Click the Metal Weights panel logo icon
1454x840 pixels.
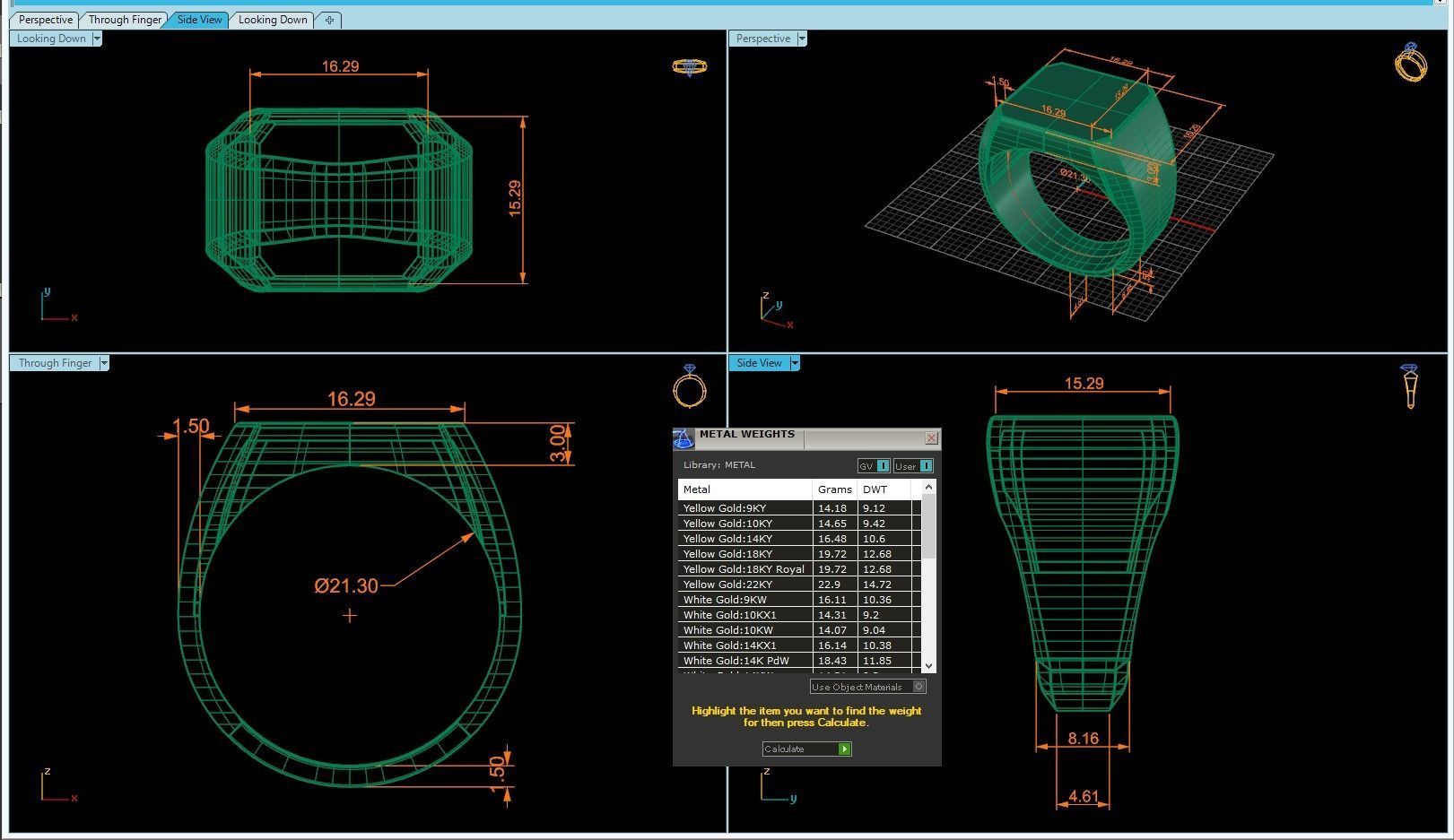tap(683, 438)
